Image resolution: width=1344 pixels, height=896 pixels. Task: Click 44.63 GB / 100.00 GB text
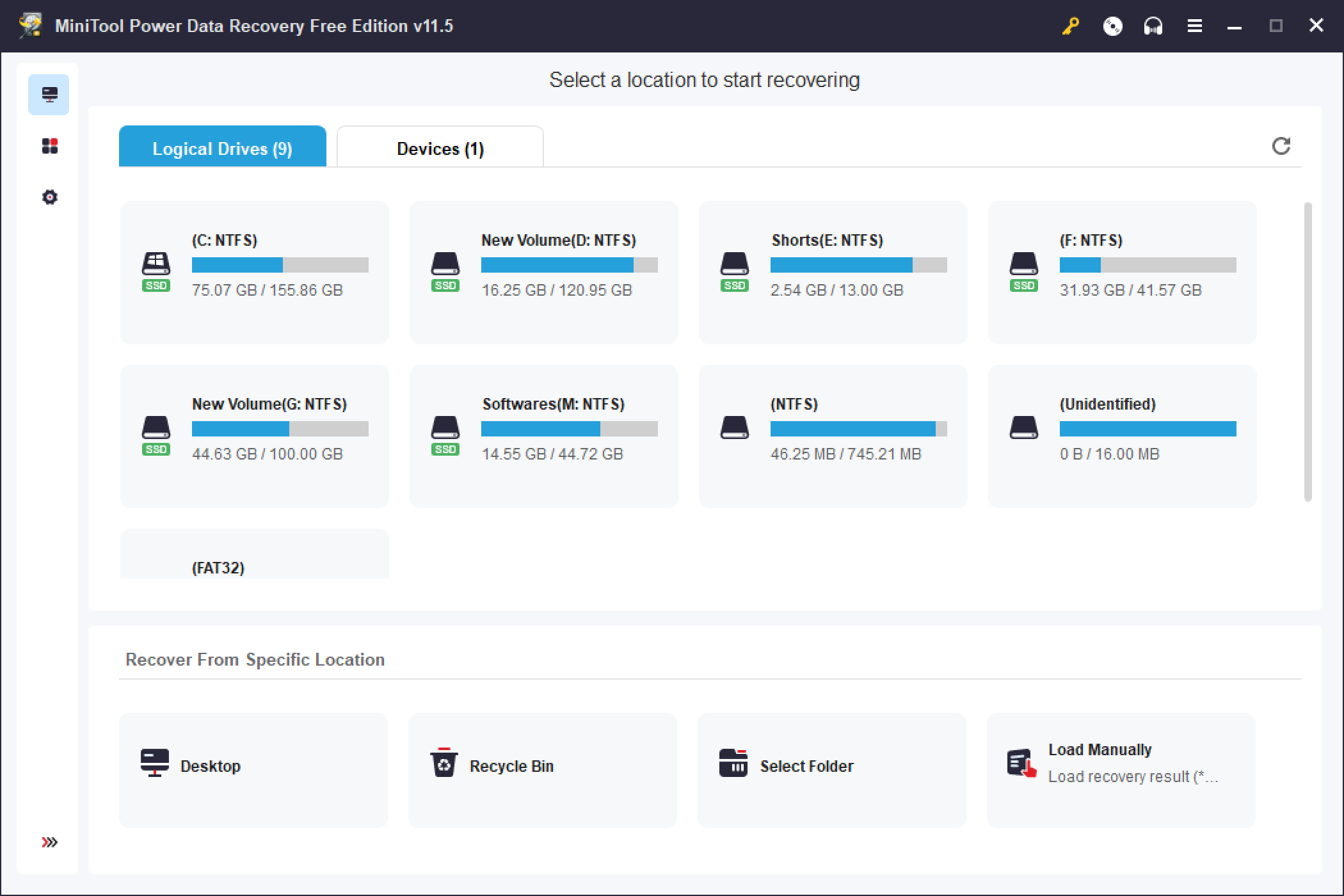[x=268, y=454]
